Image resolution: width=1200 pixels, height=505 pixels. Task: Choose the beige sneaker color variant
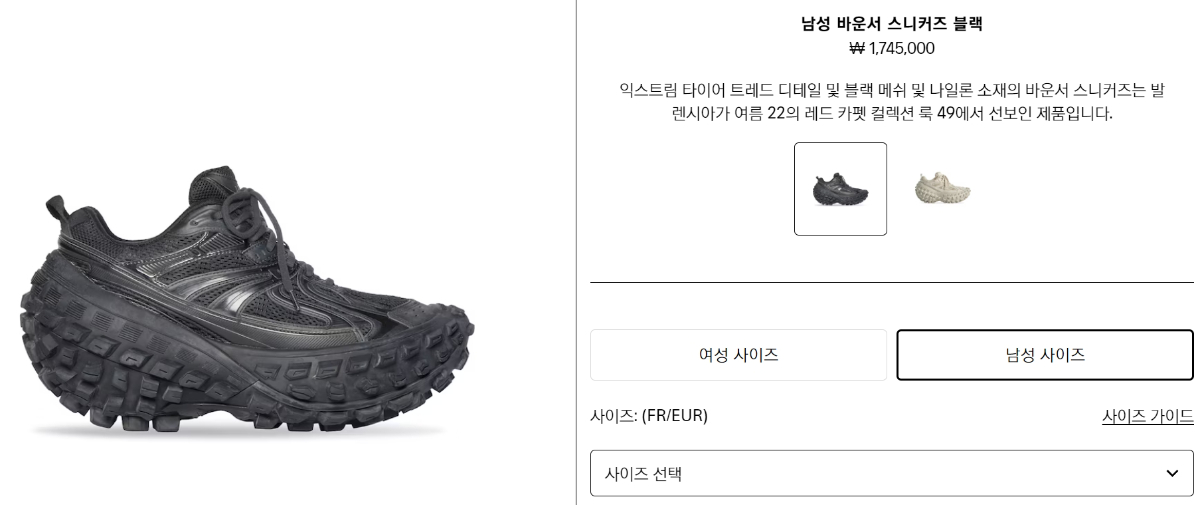tap(942, 187)
